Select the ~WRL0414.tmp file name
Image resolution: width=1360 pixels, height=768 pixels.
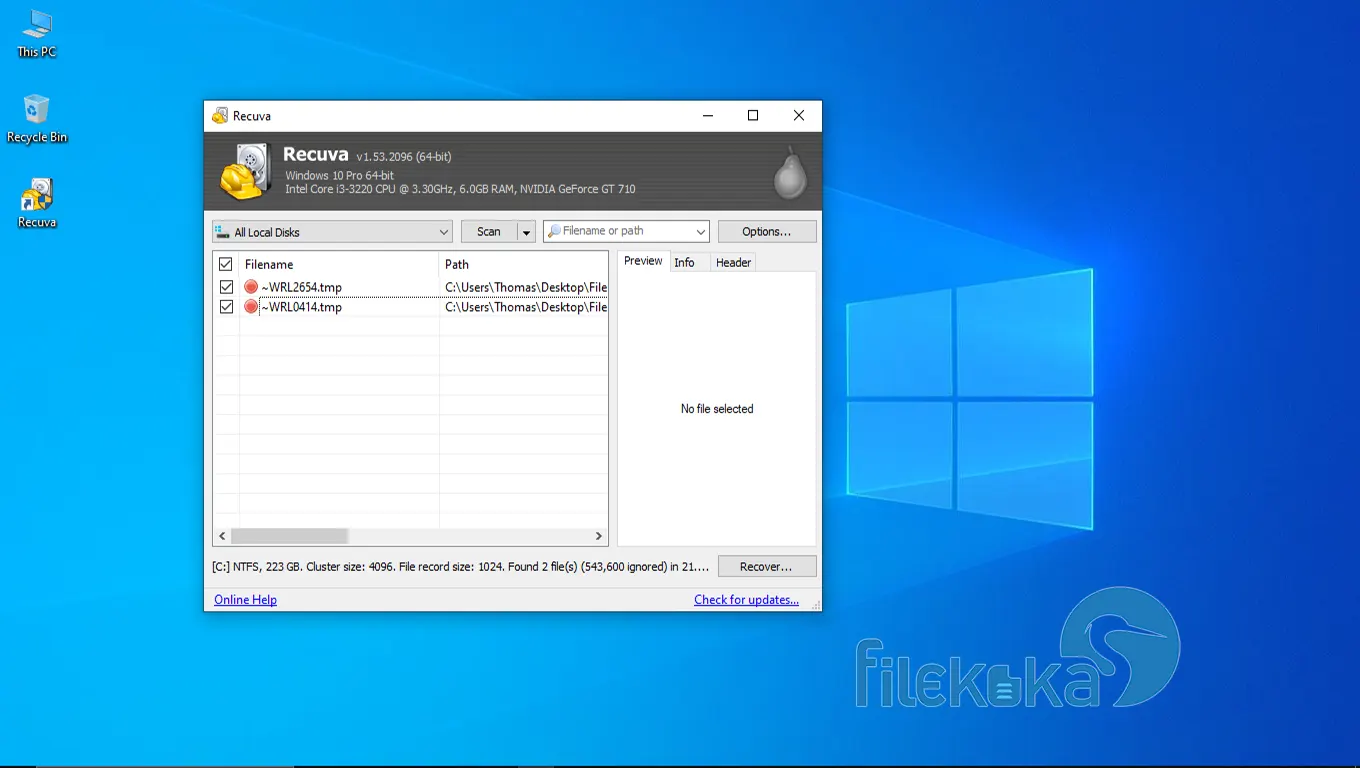[x=301, y=307]
